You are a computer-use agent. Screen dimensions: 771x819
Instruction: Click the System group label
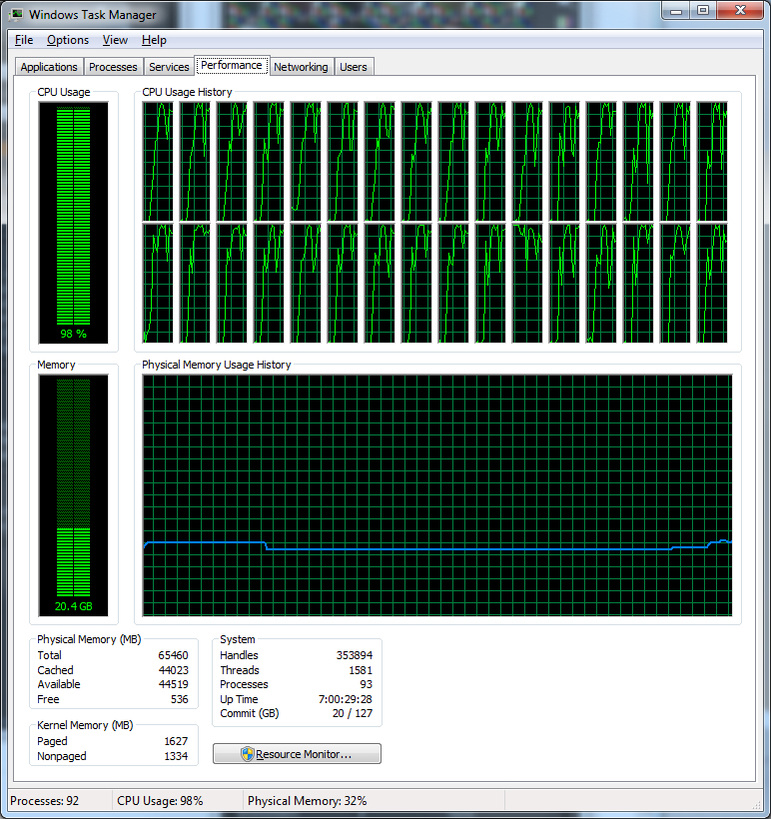(x=237, y=639)
